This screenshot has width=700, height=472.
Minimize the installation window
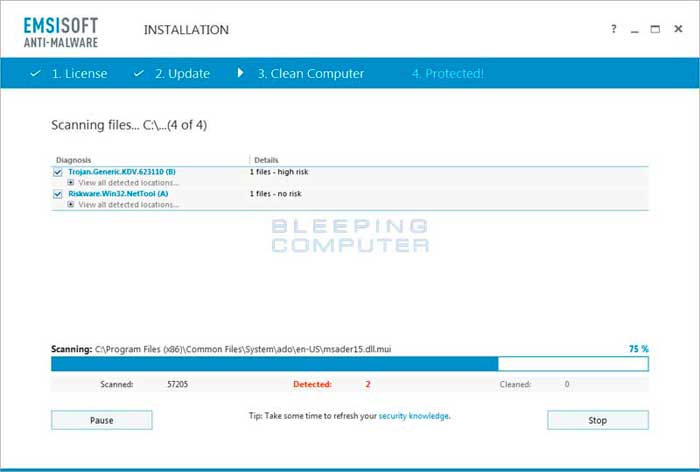[x=634, y=30]
